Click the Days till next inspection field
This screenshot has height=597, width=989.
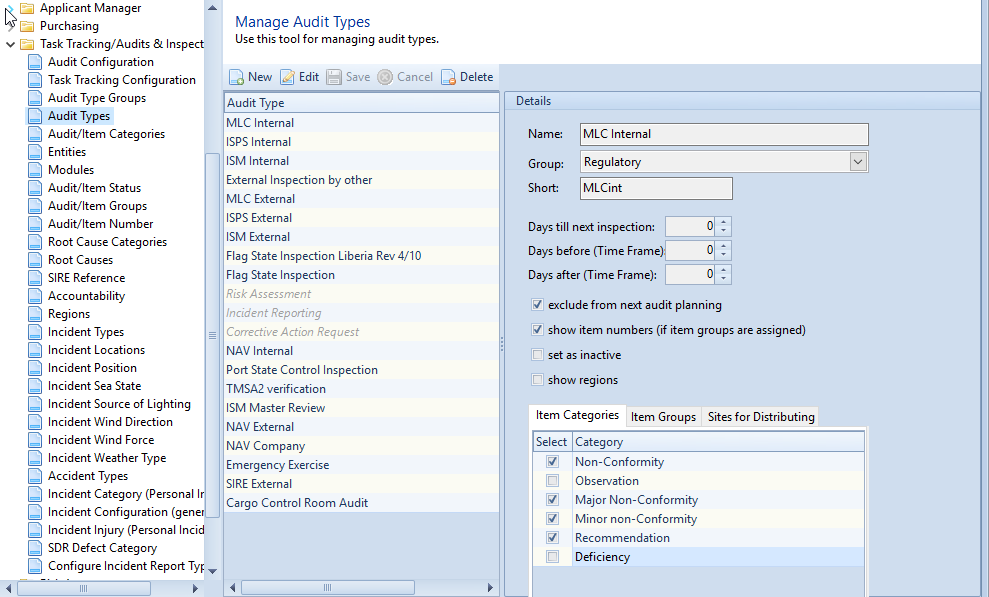690,226
